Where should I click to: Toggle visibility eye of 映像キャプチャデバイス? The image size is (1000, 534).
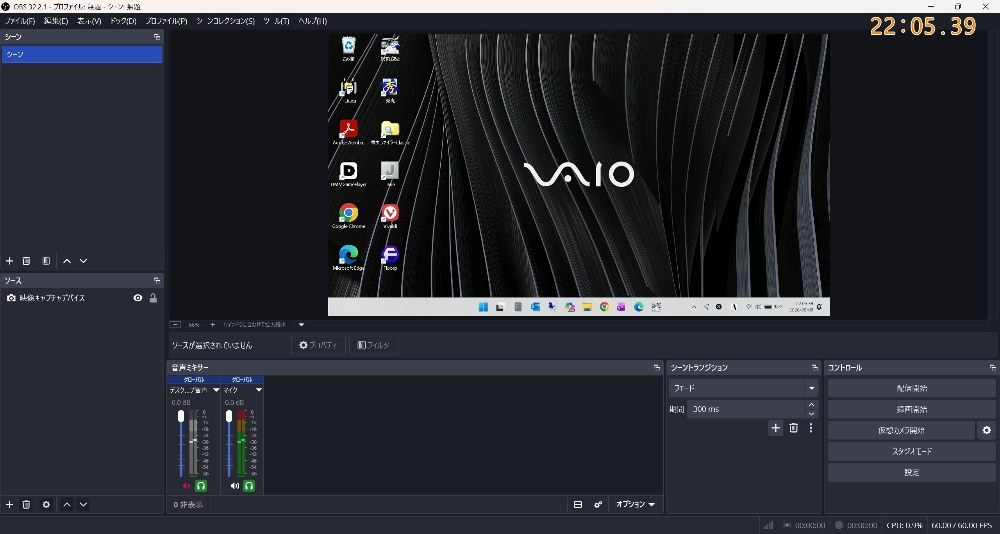(x=138, y=298)
